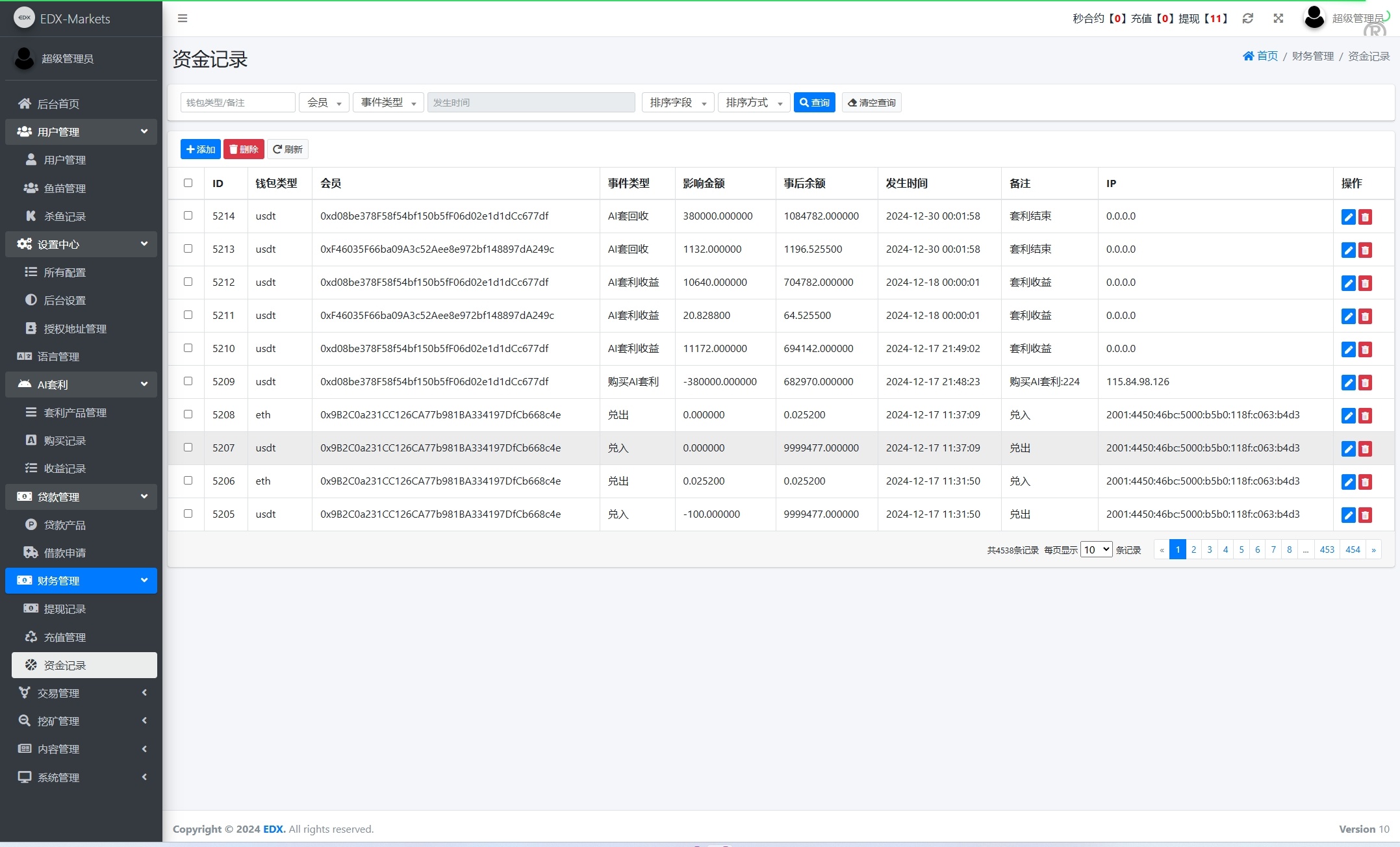Image resolution: width=1400 pixels, height=847 pixels.
Task: Open the sidebar hamburger menu icon
Action: click(182, 18)
